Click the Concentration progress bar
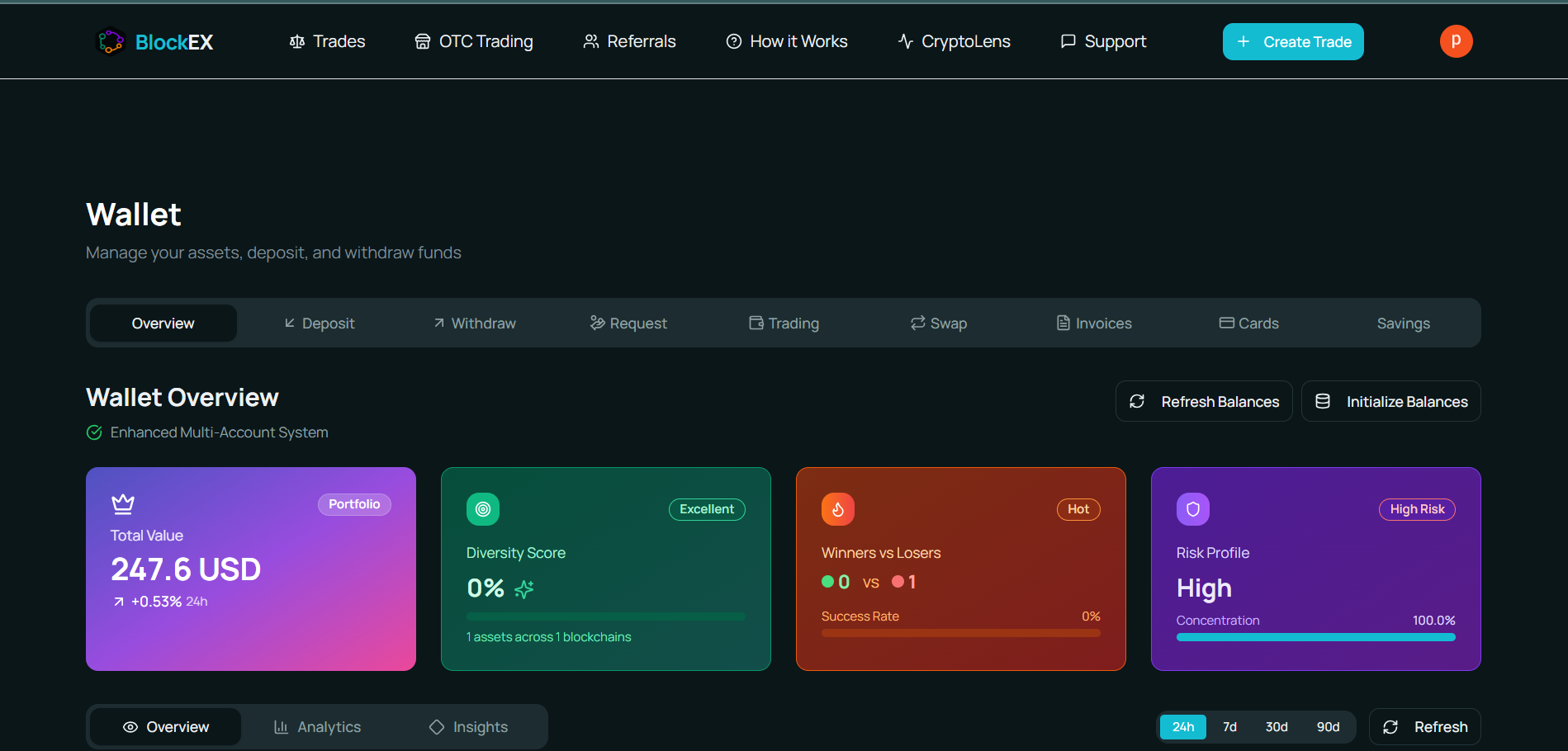Viewport: 1568px width, 751px height. pos(1316,637)
